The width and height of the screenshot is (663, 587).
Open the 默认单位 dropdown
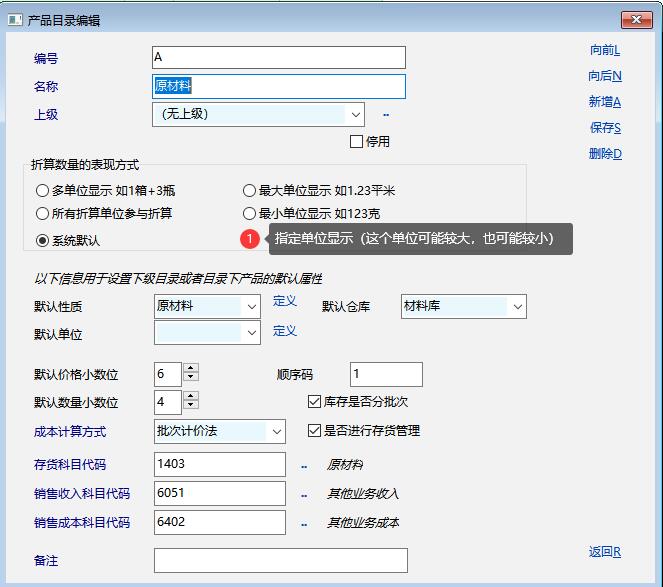point(251,333)
